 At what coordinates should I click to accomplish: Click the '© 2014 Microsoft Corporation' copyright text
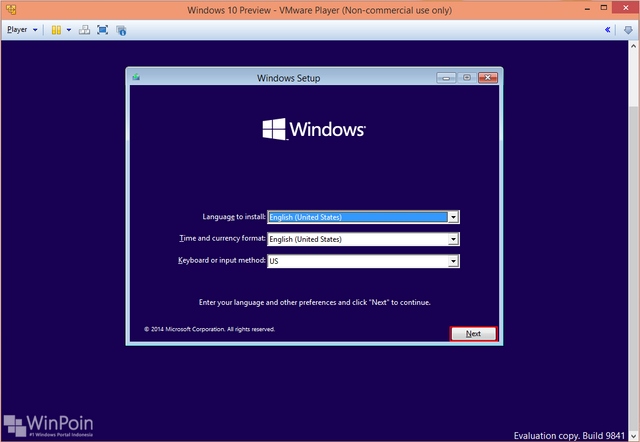(x=209, y=329)
